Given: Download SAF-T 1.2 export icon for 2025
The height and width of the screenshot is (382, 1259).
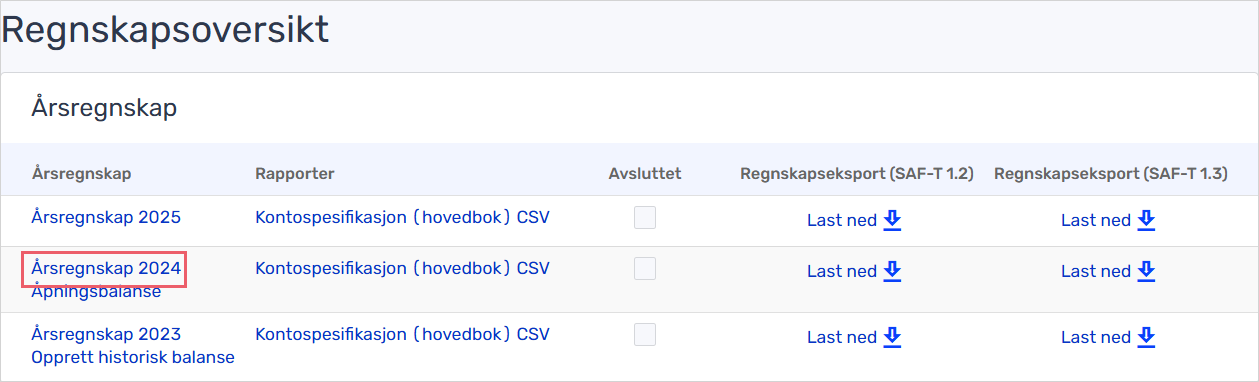Looking at the screenshot, I should point(892,220).
